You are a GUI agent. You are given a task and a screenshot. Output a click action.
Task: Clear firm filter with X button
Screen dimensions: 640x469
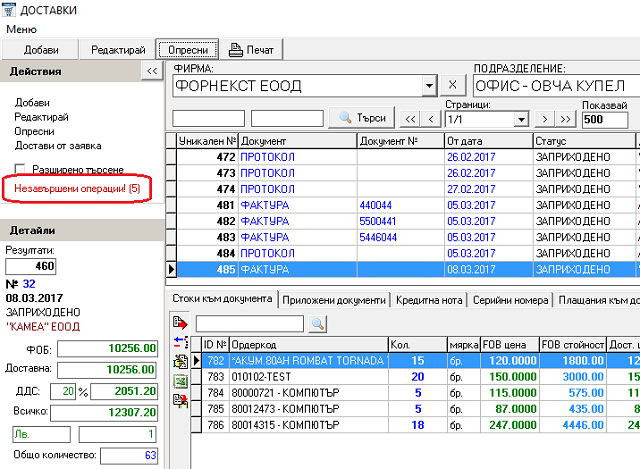(x=452, y=85)
